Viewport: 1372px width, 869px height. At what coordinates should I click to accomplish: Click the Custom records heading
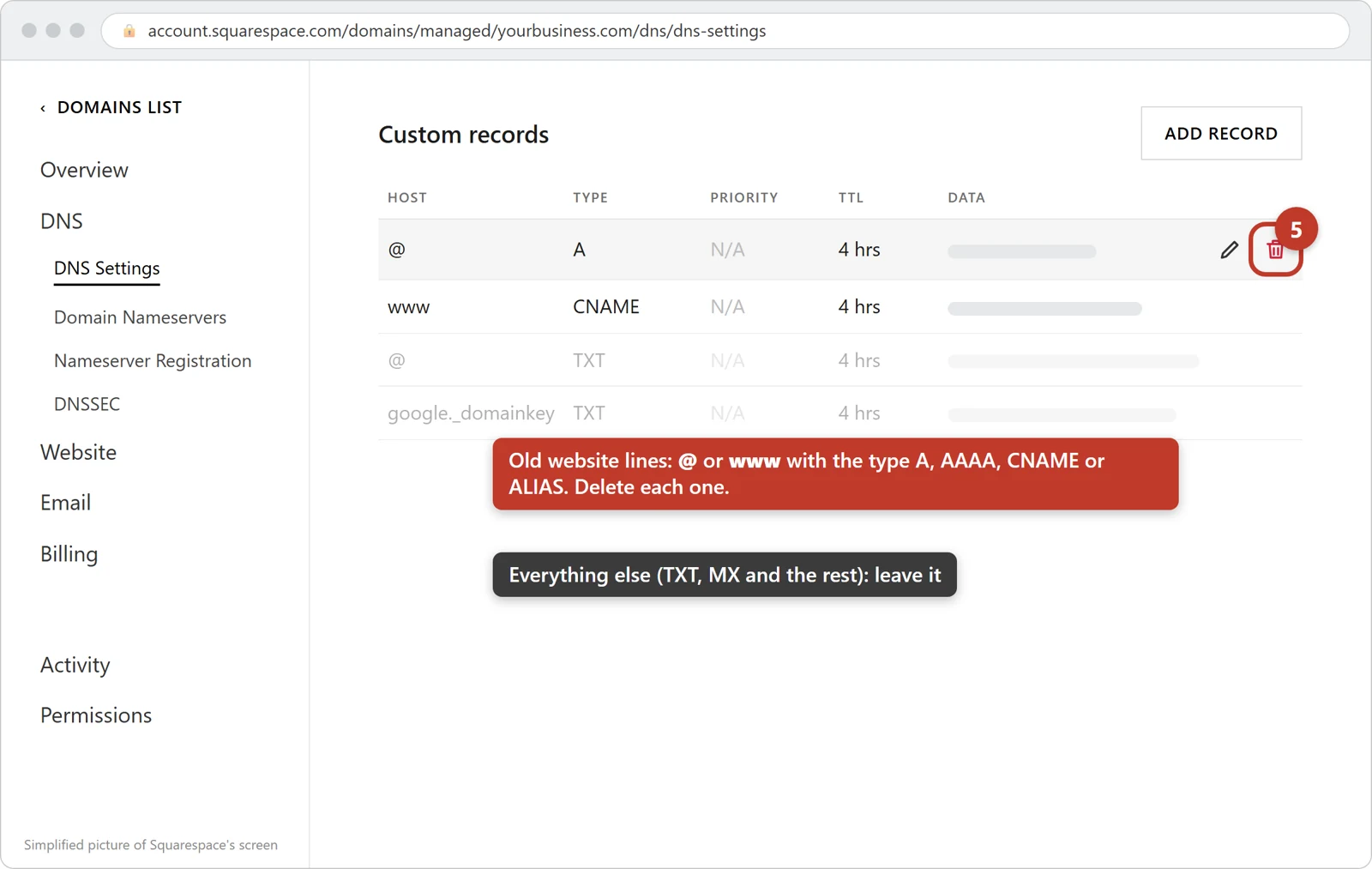click(x=464, y=135)
